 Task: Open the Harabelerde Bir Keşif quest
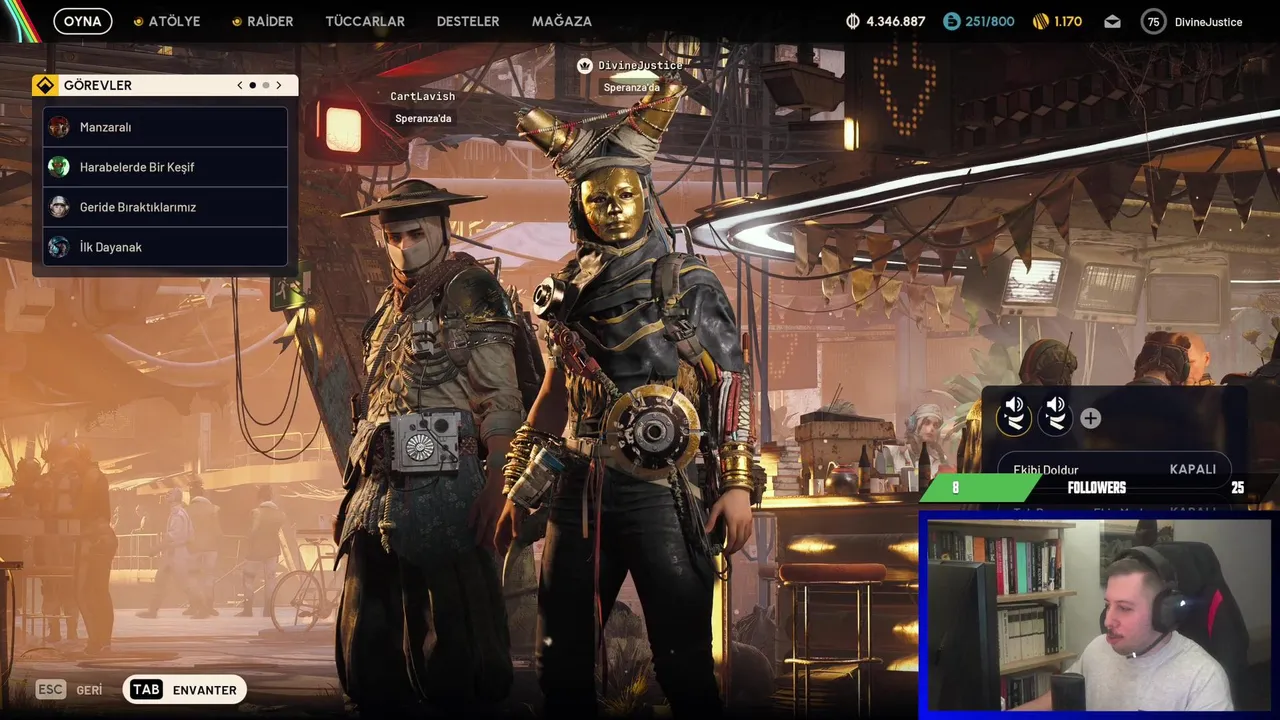(165, 167)
